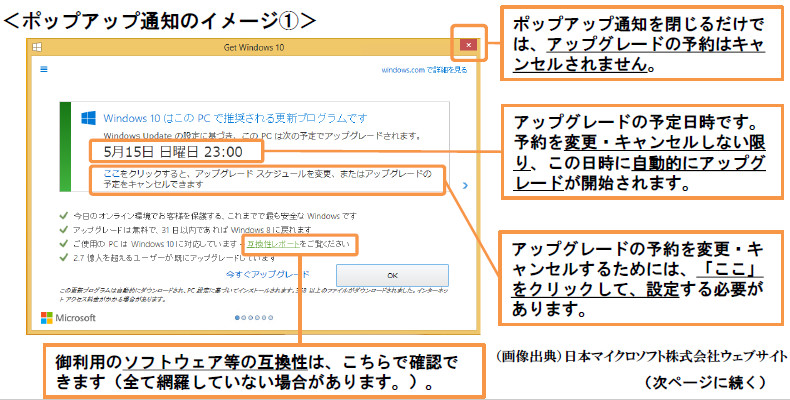Confirm with the OK button
Image resolution: width=790 pixels, height=400 pixels.
click(x=392, y=276)
